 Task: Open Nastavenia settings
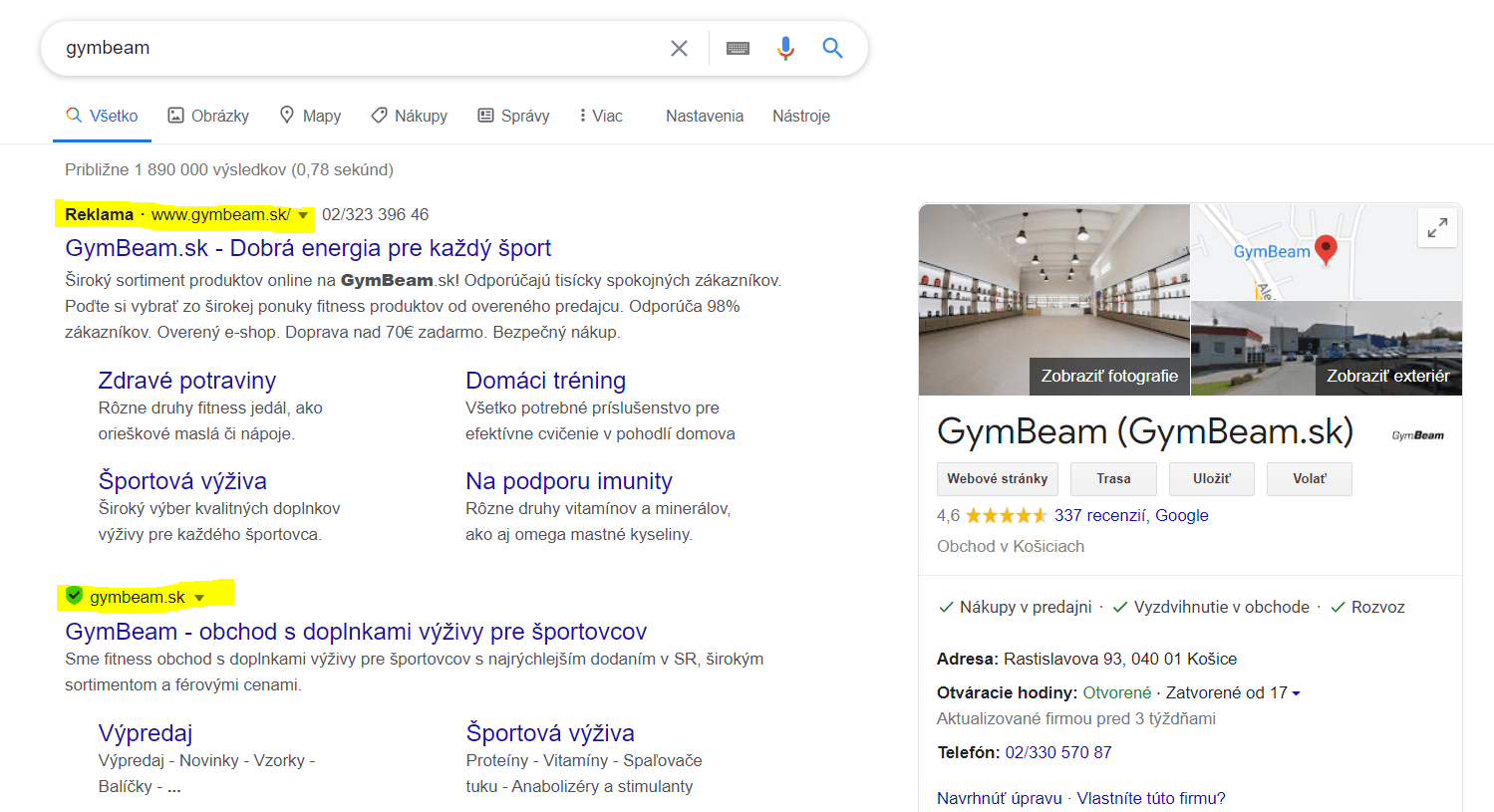(x=705, y=116)
